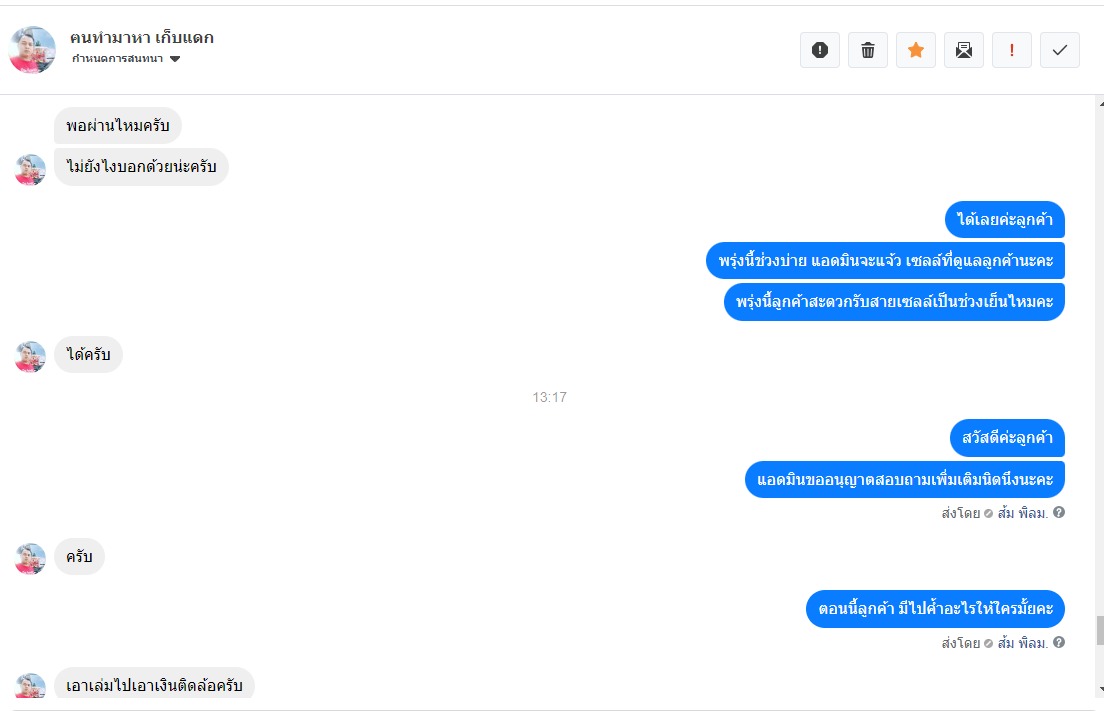This screenshot has width=1104, height=711.
Task: Click avatar beside ได้ครับ message
Action: point(30,357)
